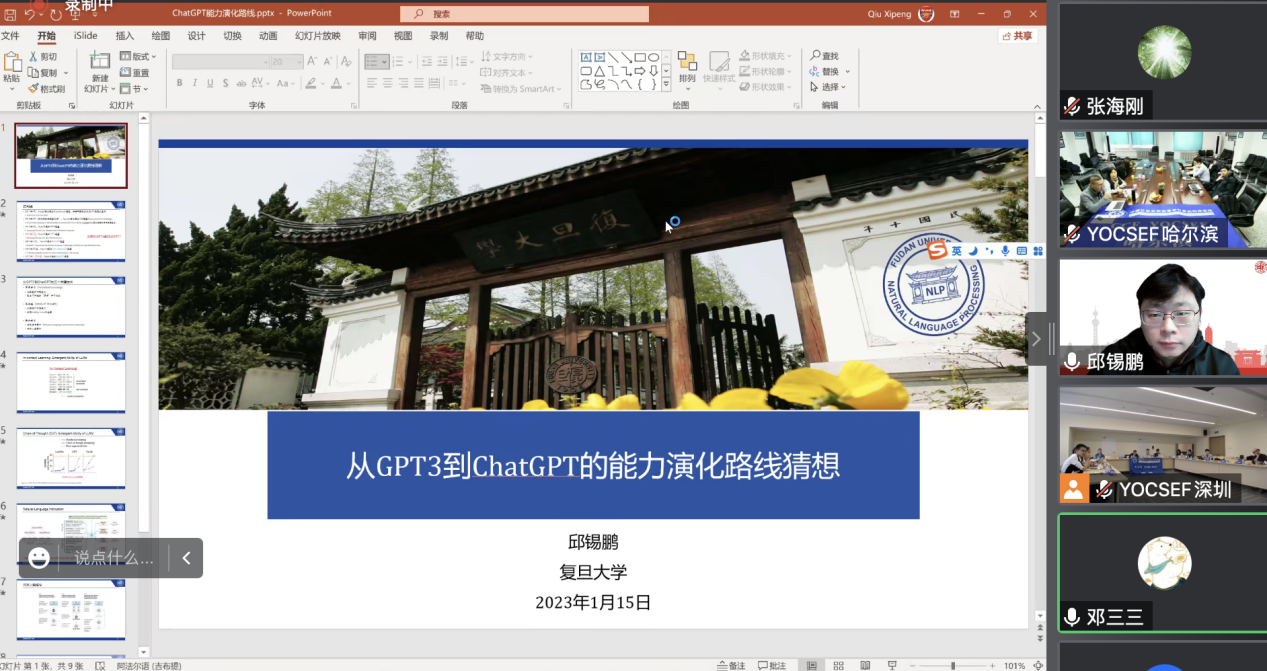Switch to iSlide ribbon tab
This screenshot has width=1267, height=671.
[86, 35]
